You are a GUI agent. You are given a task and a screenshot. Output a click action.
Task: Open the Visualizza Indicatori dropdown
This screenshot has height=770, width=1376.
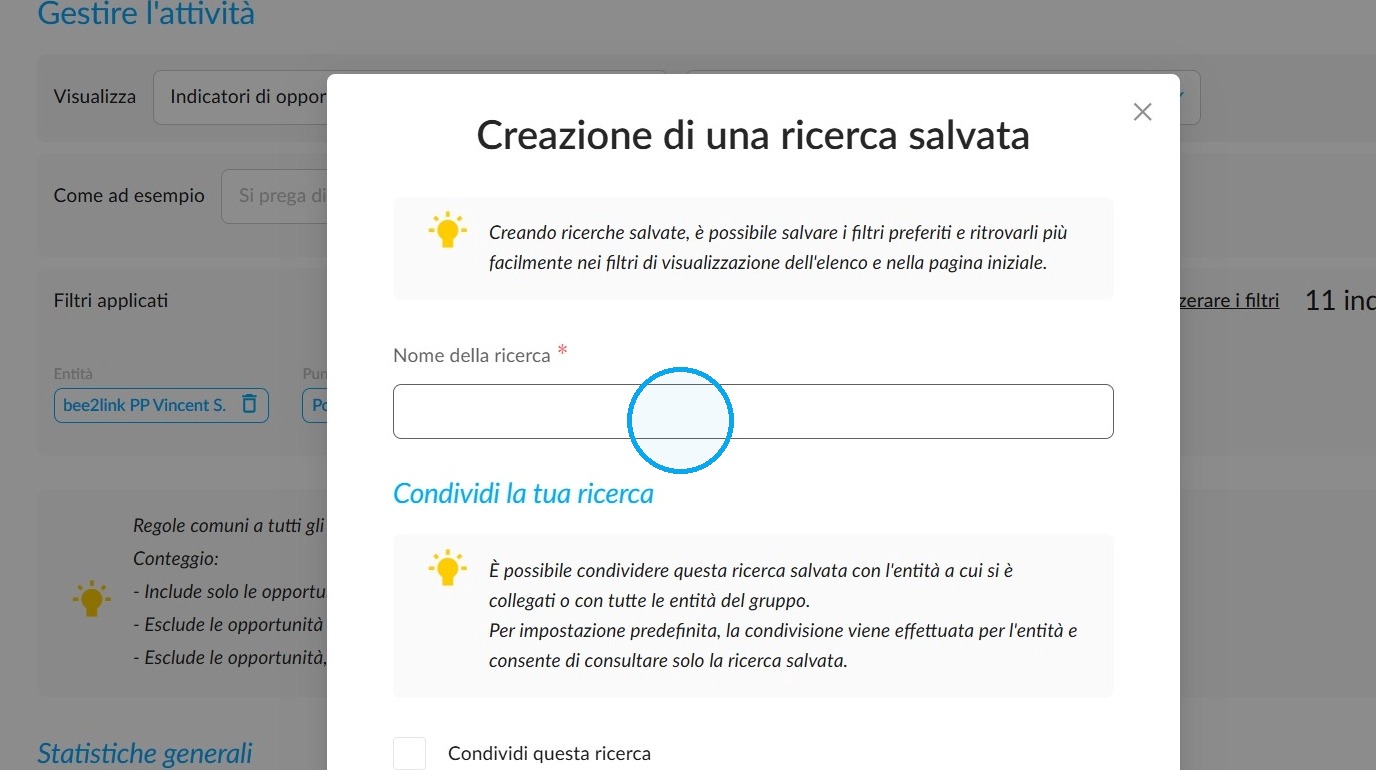click(x=240, y=97)
